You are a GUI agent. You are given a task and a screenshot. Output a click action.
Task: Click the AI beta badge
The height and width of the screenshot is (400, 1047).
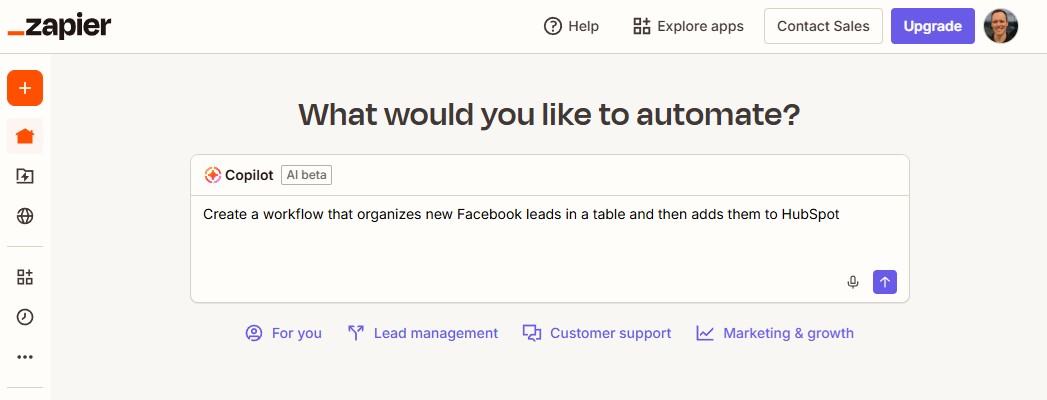(x=306, y=175)
